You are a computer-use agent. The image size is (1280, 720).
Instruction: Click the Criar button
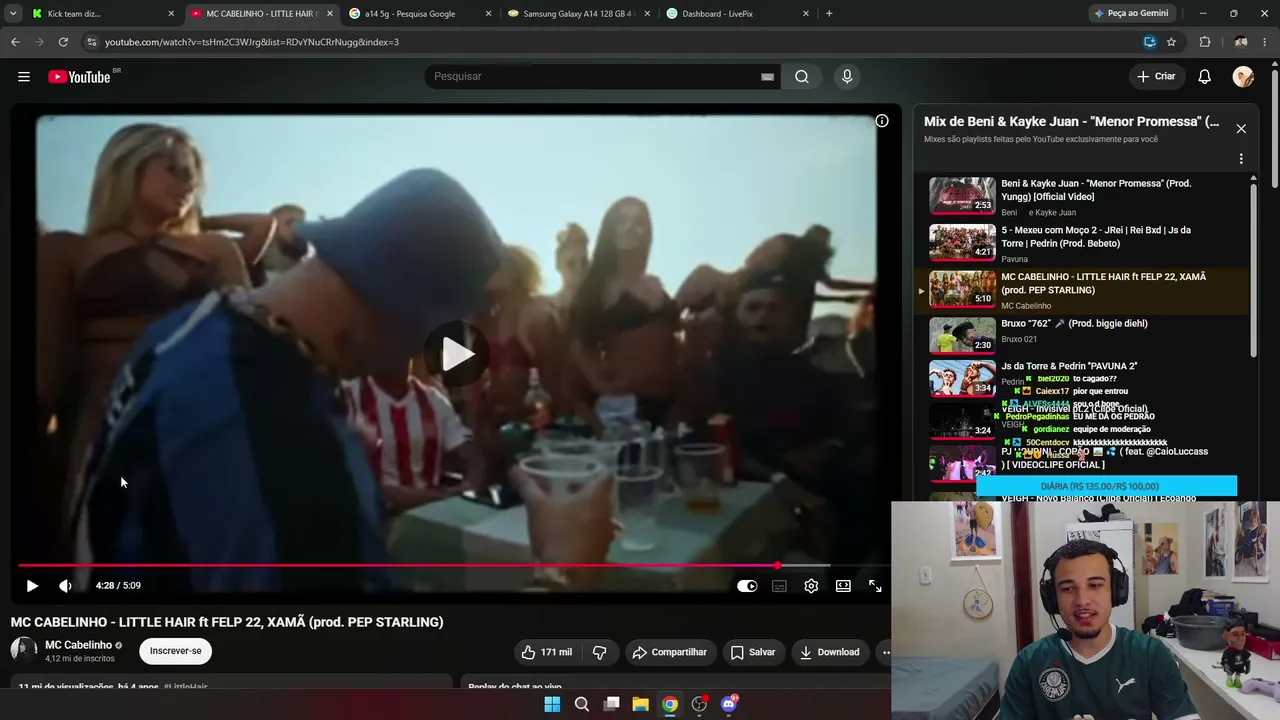pyautogui.click(x=1156, y=77)
